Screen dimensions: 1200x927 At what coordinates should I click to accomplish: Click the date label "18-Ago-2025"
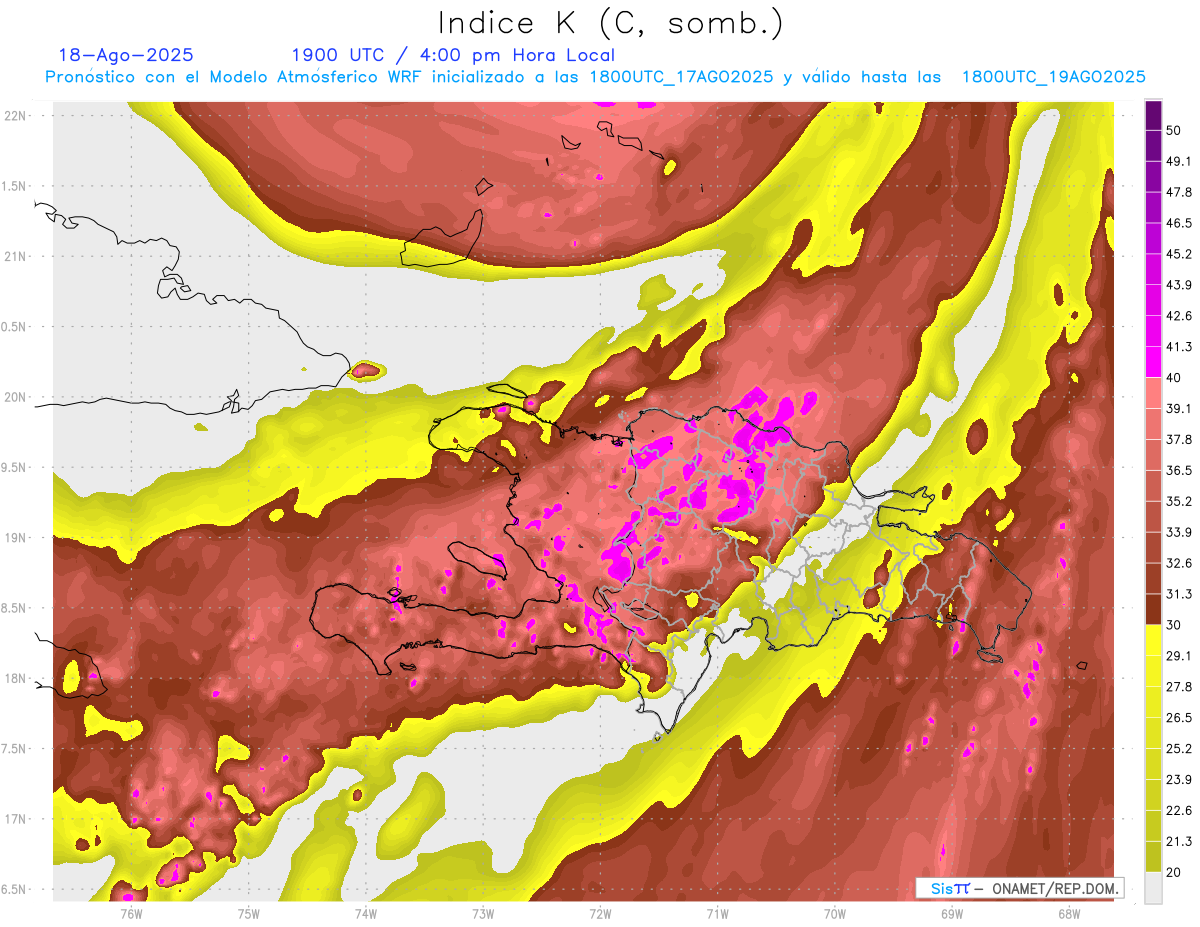[x=126, y=56]
